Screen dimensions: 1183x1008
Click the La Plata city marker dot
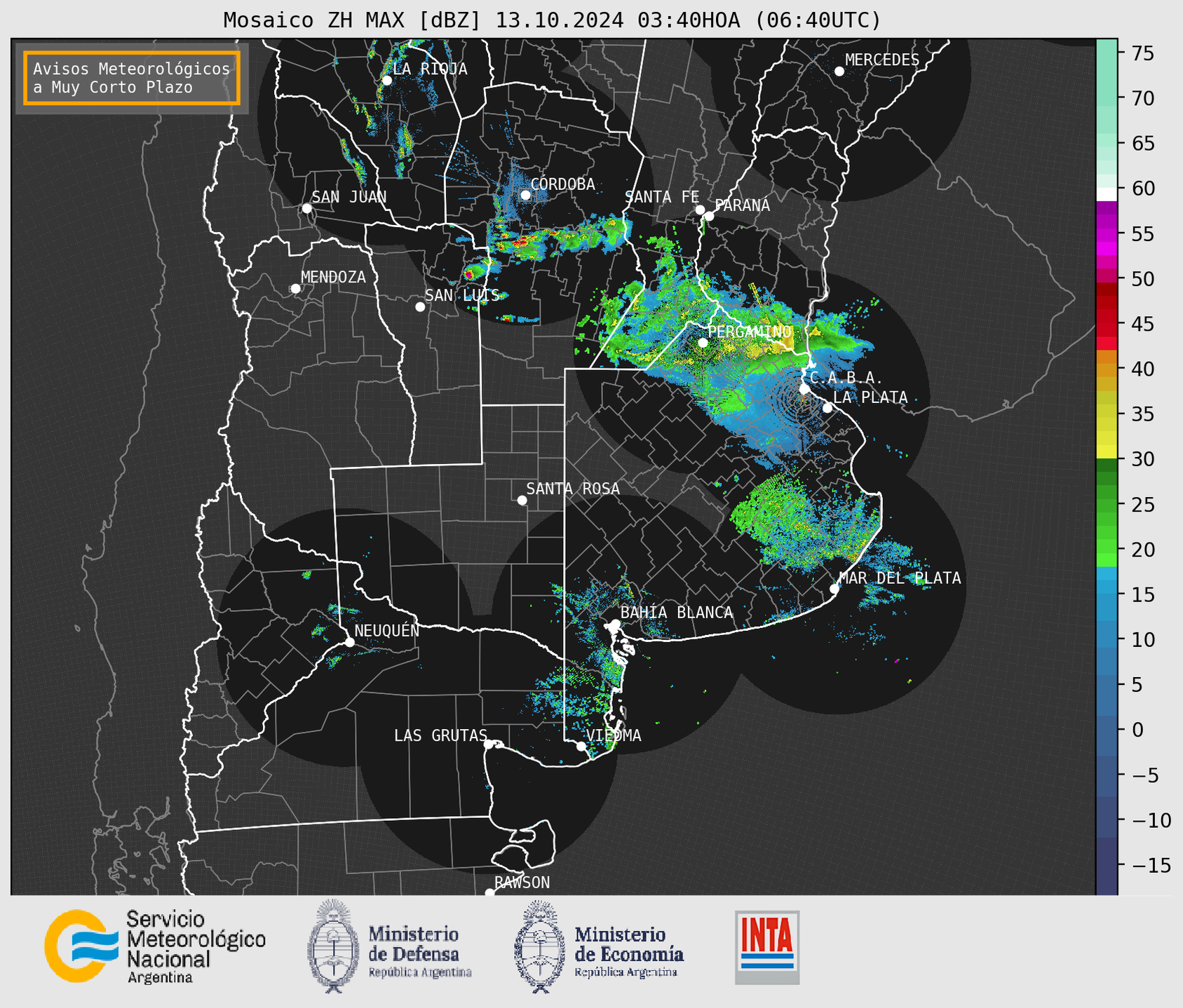point(827,408)
